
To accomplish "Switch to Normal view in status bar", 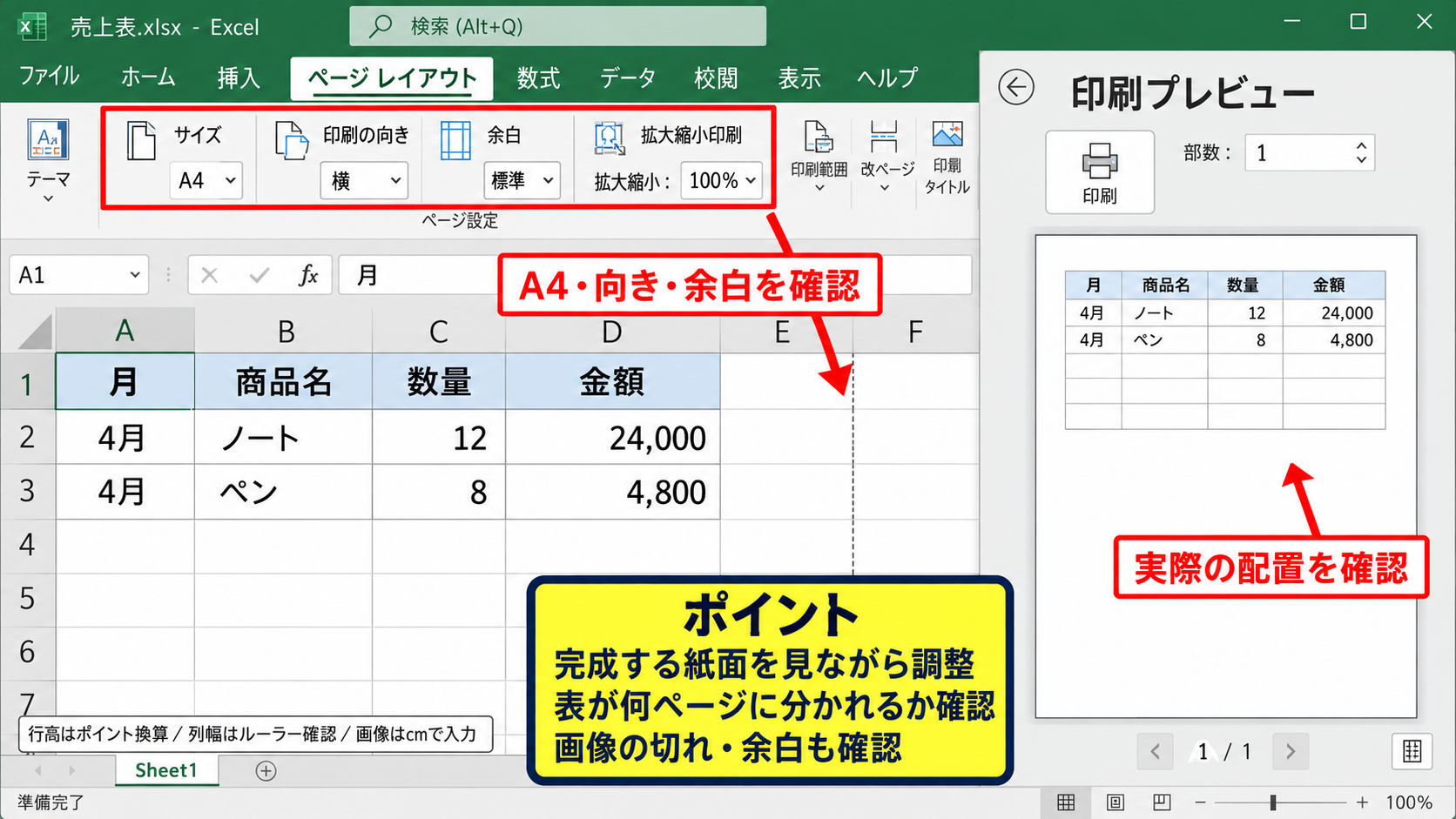I will tap(1066, 802).
